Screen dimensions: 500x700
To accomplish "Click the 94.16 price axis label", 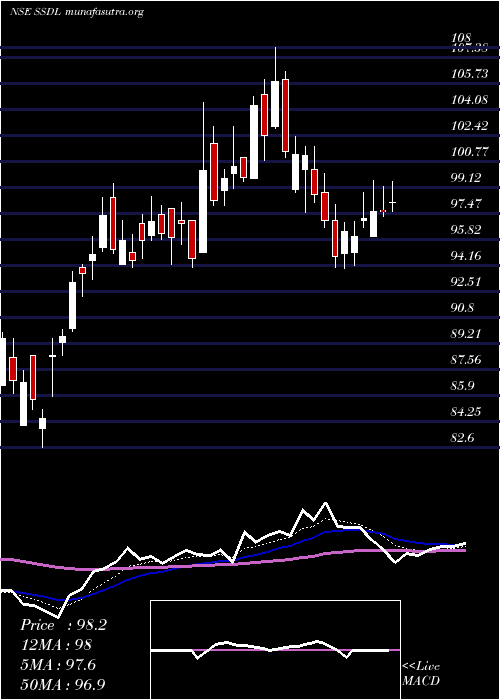I will coord(467,256).
